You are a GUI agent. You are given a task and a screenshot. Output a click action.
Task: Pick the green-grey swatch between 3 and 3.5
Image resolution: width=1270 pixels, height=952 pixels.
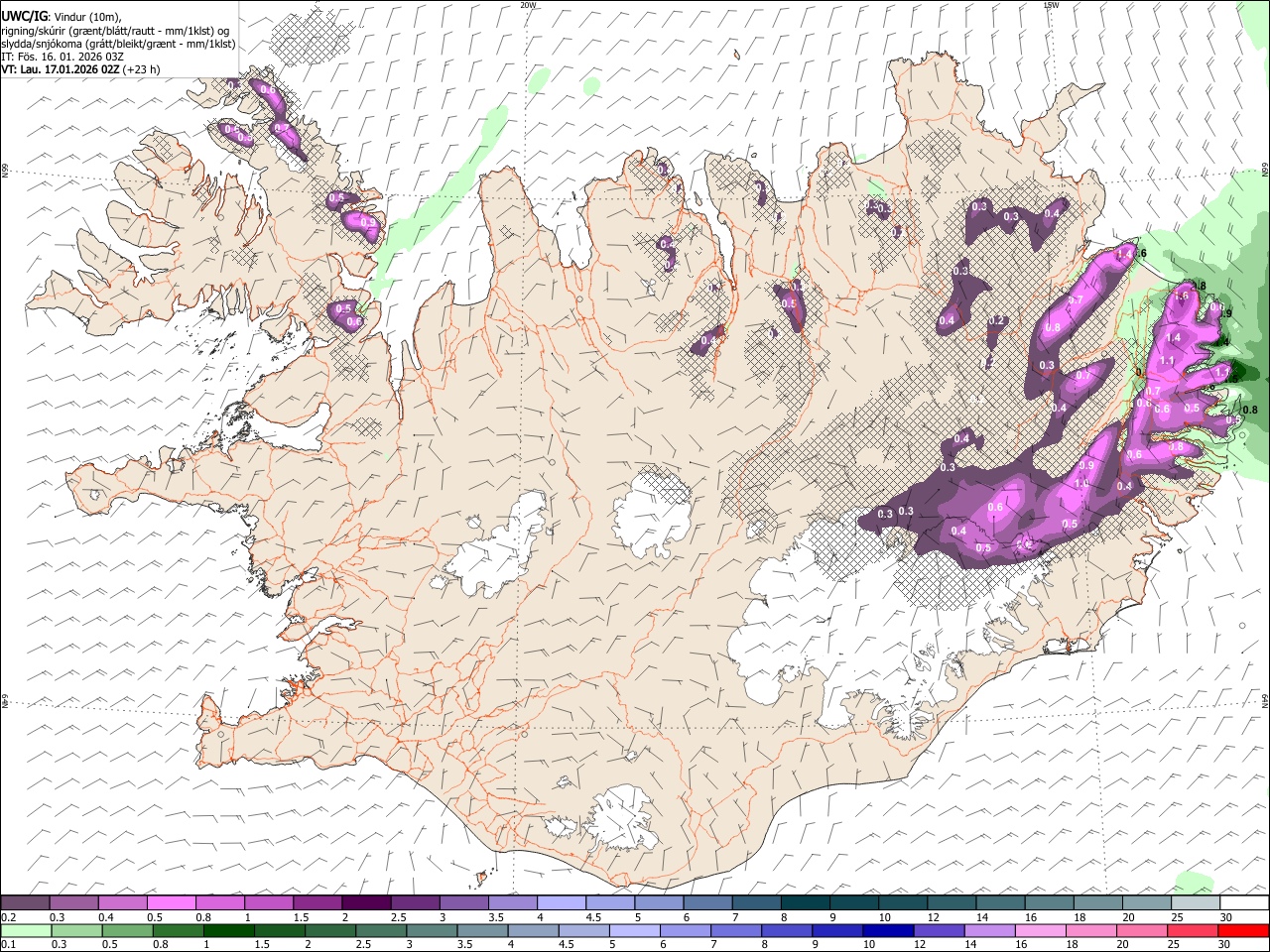pyautogui.click(x=431, y=930)
